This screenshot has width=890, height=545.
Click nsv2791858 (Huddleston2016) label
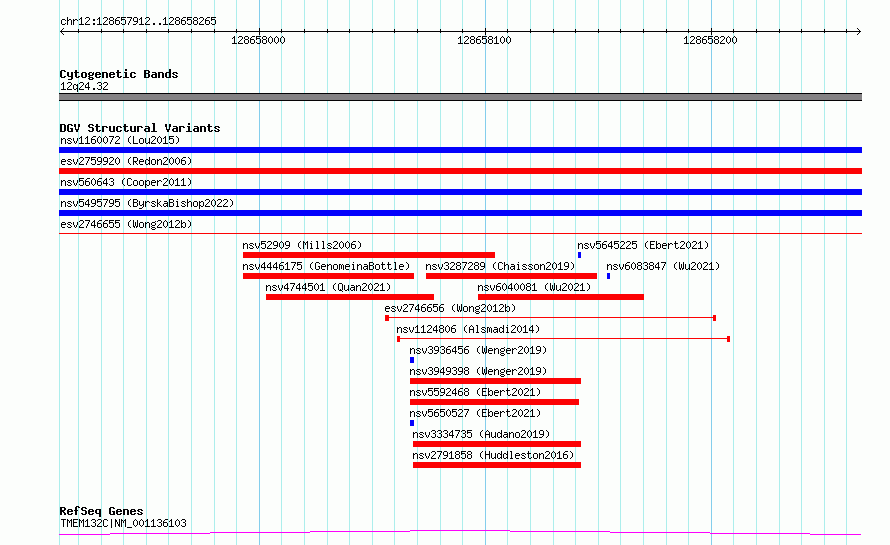(493, 455)
